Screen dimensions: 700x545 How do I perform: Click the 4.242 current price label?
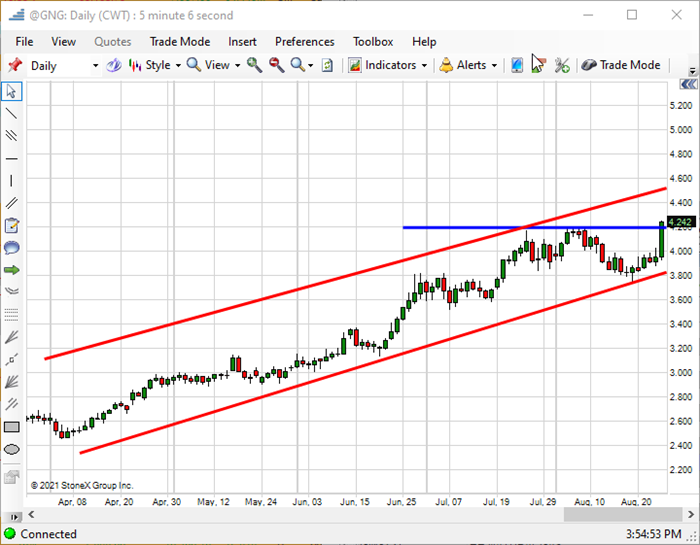(681, 222)
